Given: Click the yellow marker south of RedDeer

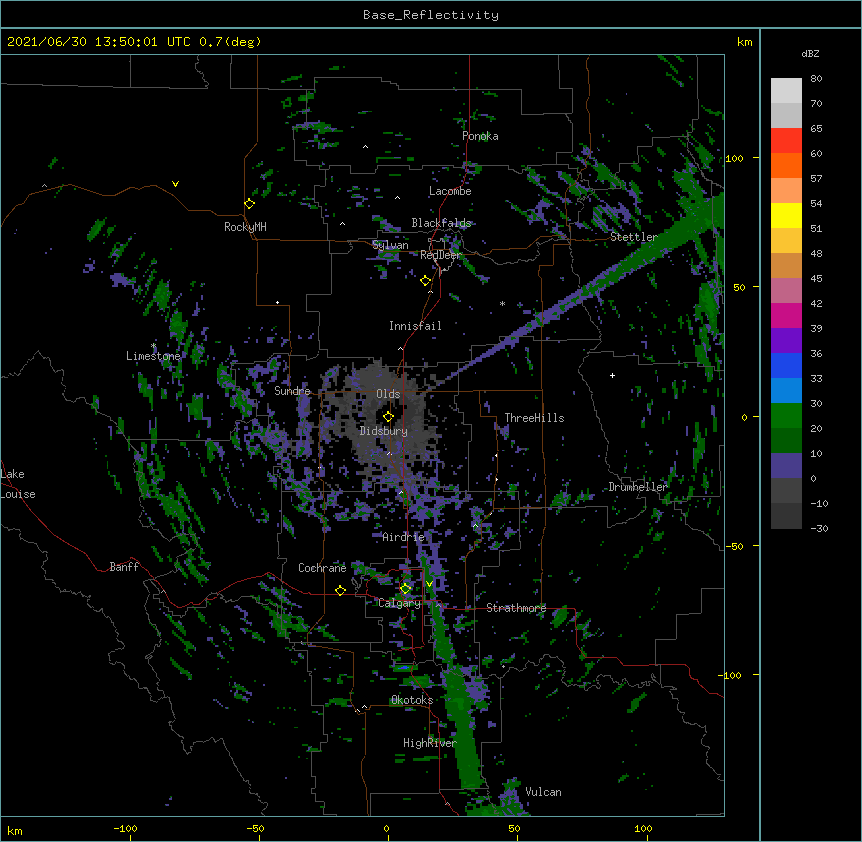Looking at the screenshot, I should 425,281.
